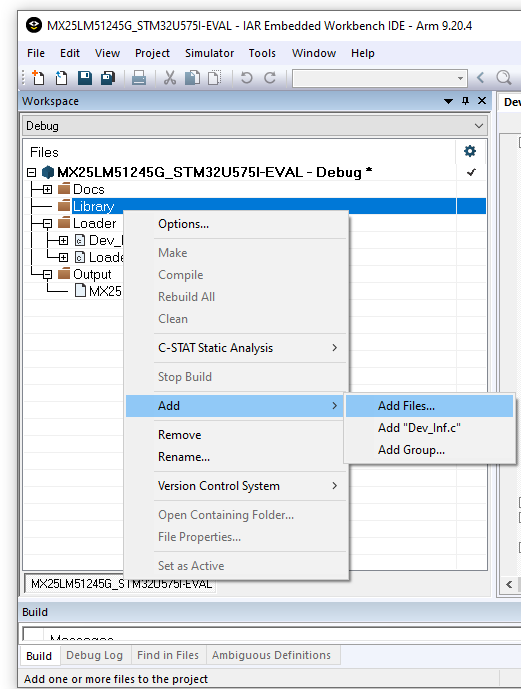Expand the Loader source file node
This screenshot has width=521, height=689.
[x=63, y=257]
